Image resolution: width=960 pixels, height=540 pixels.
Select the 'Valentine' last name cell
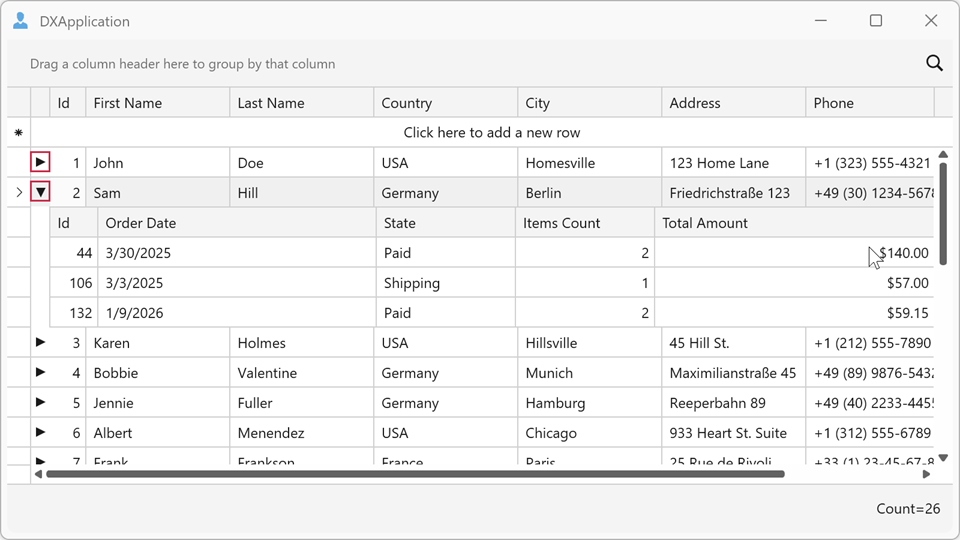click(x=302, y=373)
